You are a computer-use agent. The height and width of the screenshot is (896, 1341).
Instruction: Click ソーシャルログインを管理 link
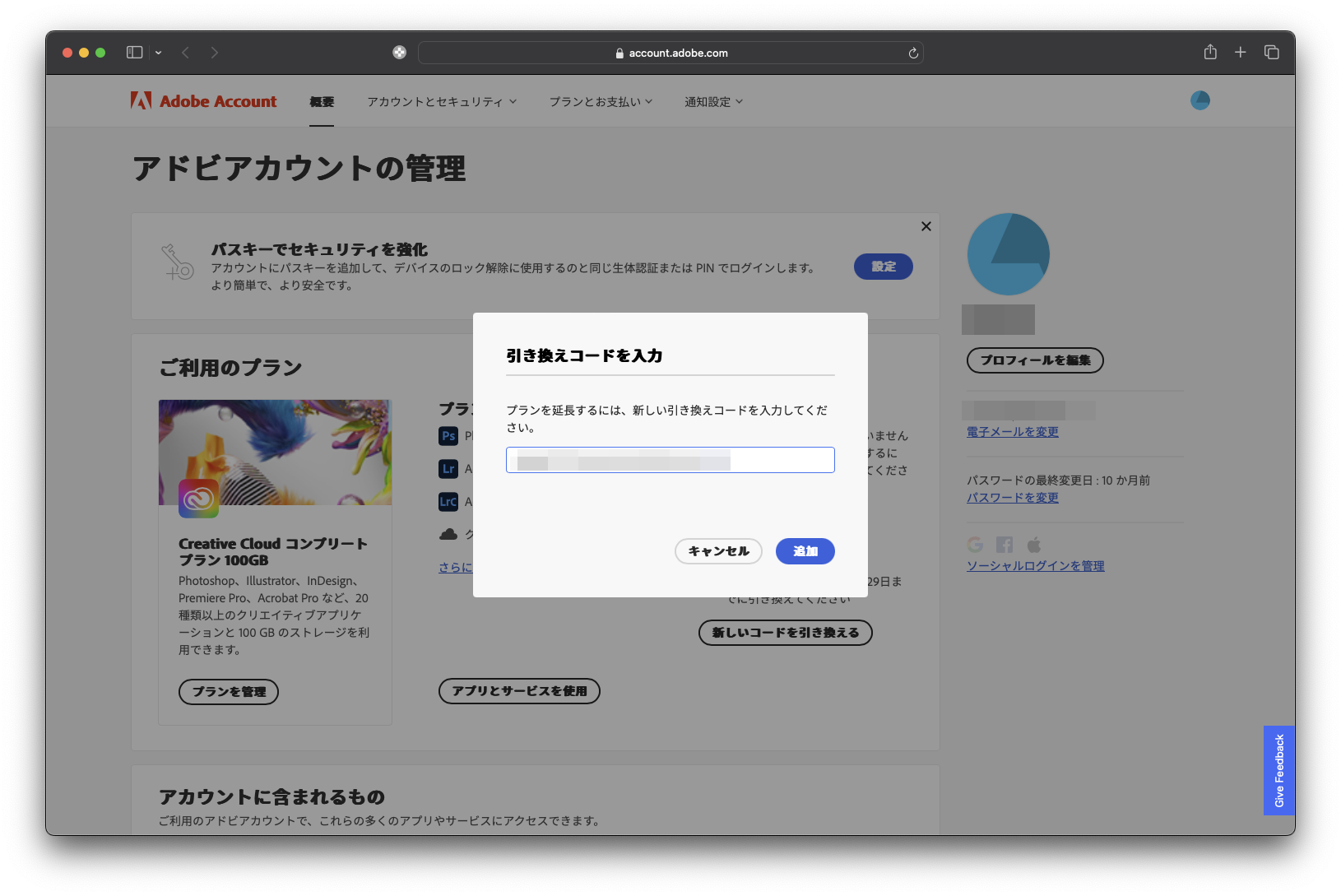tap(1036, 566)
